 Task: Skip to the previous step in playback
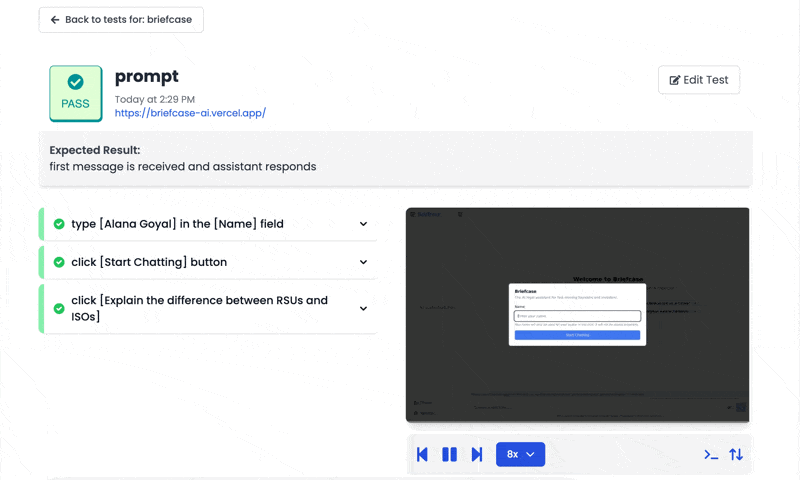click(x=422, y=454)
